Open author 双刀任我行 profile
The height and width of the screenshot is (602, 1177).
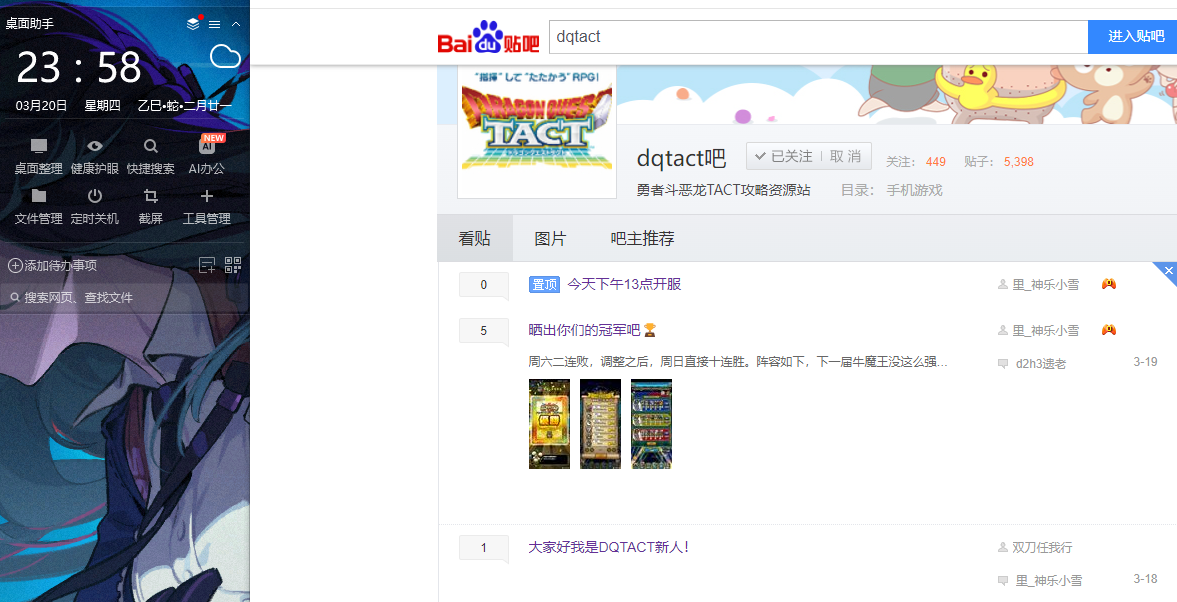[x=1043, y=547]
